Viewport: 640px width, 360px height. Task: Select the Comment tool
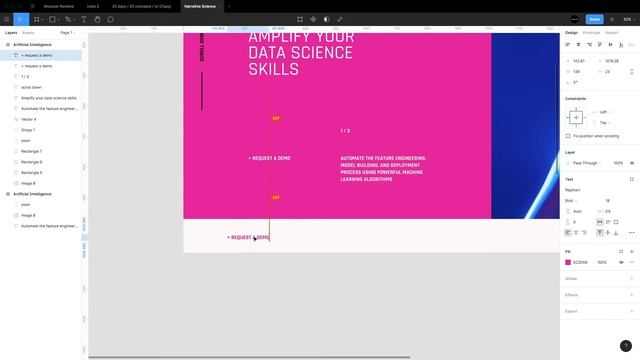point(110,19)
